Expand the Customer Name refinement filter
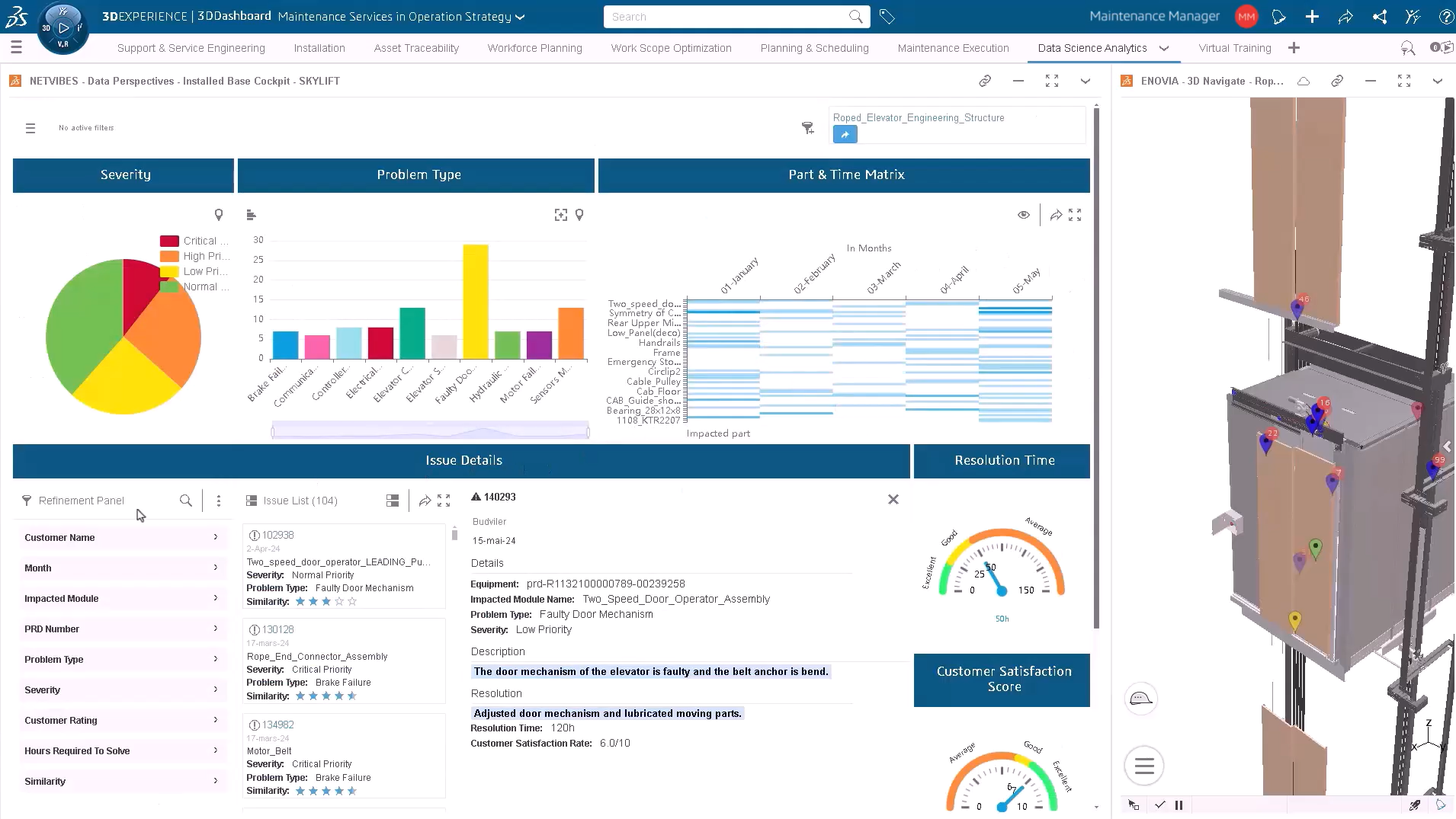Viewport: 1456px width, 819px height. pyautogui.click(x=122, y=538)
